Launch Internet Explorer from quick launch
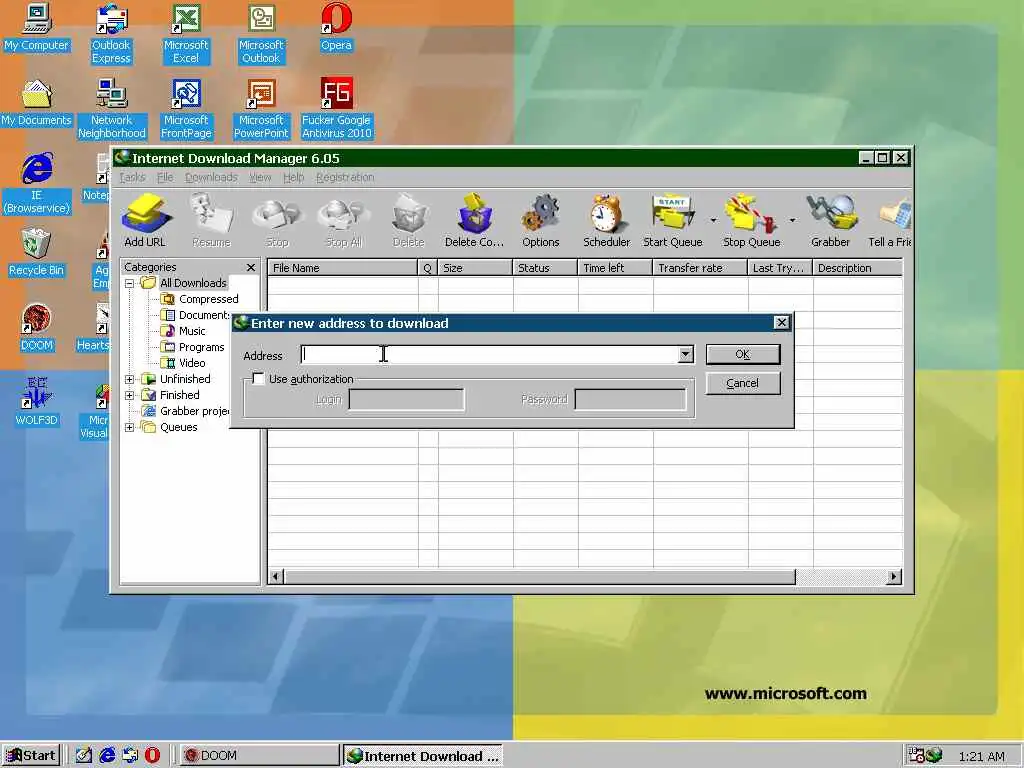 point(108,756)
